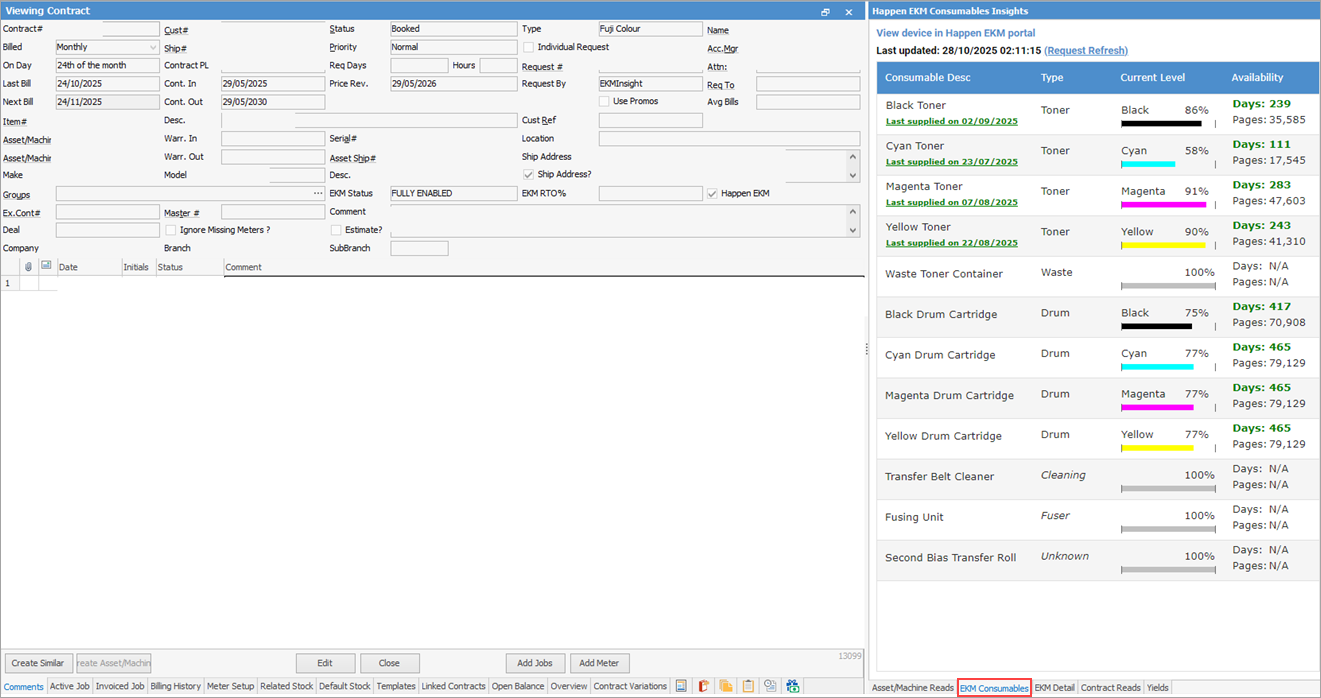The image size is (1321, 698).
Task: Click the first list-view icon after Contract Variations
Action: pos(681,686)
